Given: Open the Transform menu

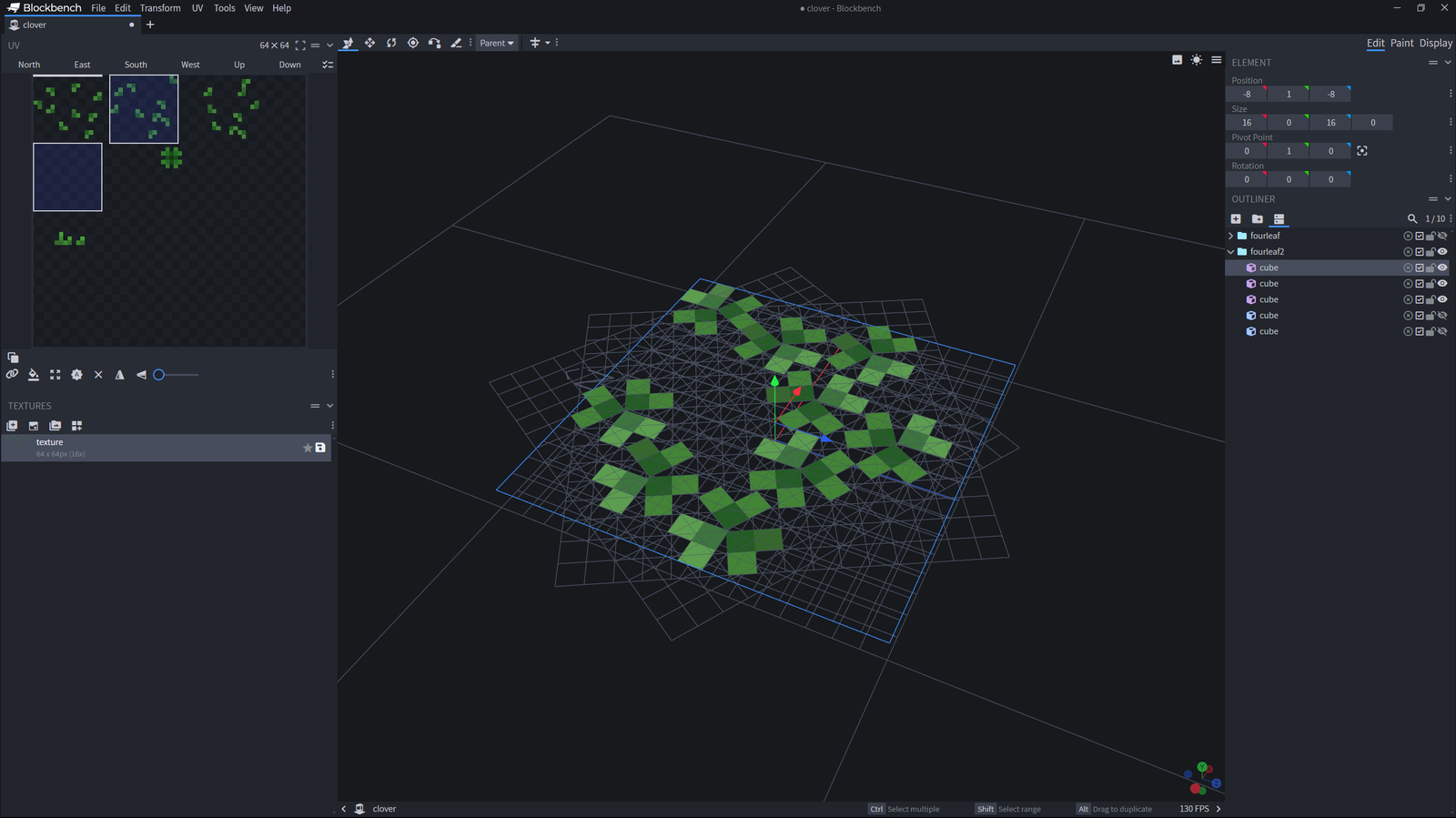Looking at the screenshot, I should pos(160,8).
